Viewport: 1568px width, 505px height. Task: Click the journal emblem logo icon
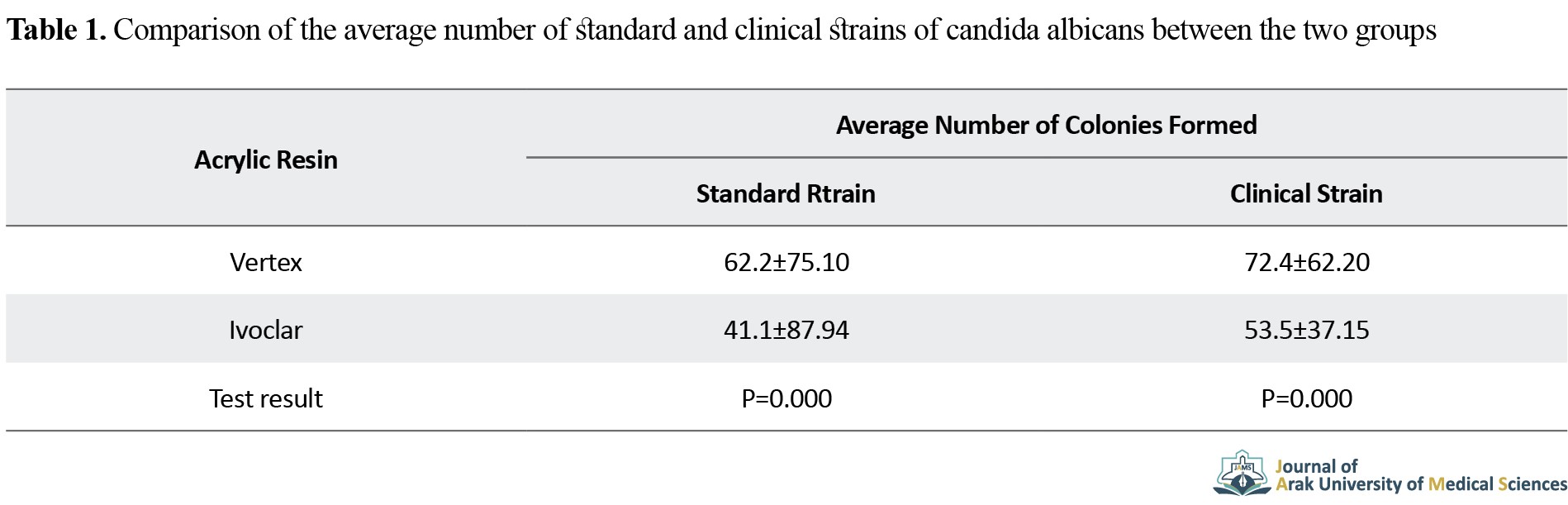[1242, 473]
